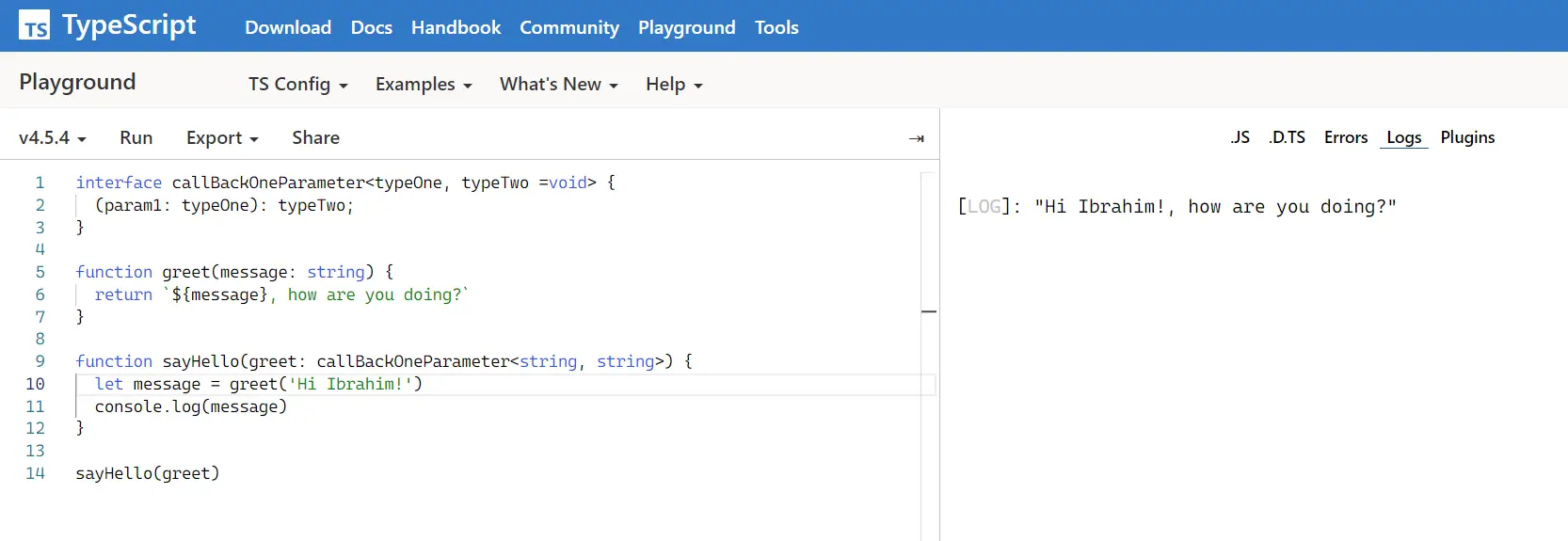
Task: Click the TypeScript TS logo icon
Action: pyautogui.click(x=35, y=26)
